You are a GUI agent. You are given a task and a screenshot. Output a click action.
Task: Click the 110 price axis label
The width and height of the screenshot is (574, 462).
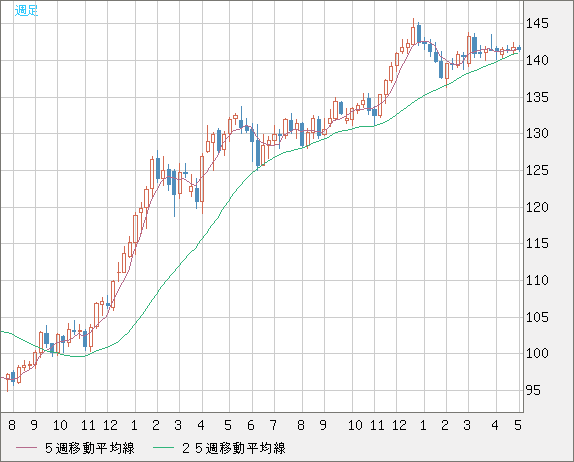537,281
